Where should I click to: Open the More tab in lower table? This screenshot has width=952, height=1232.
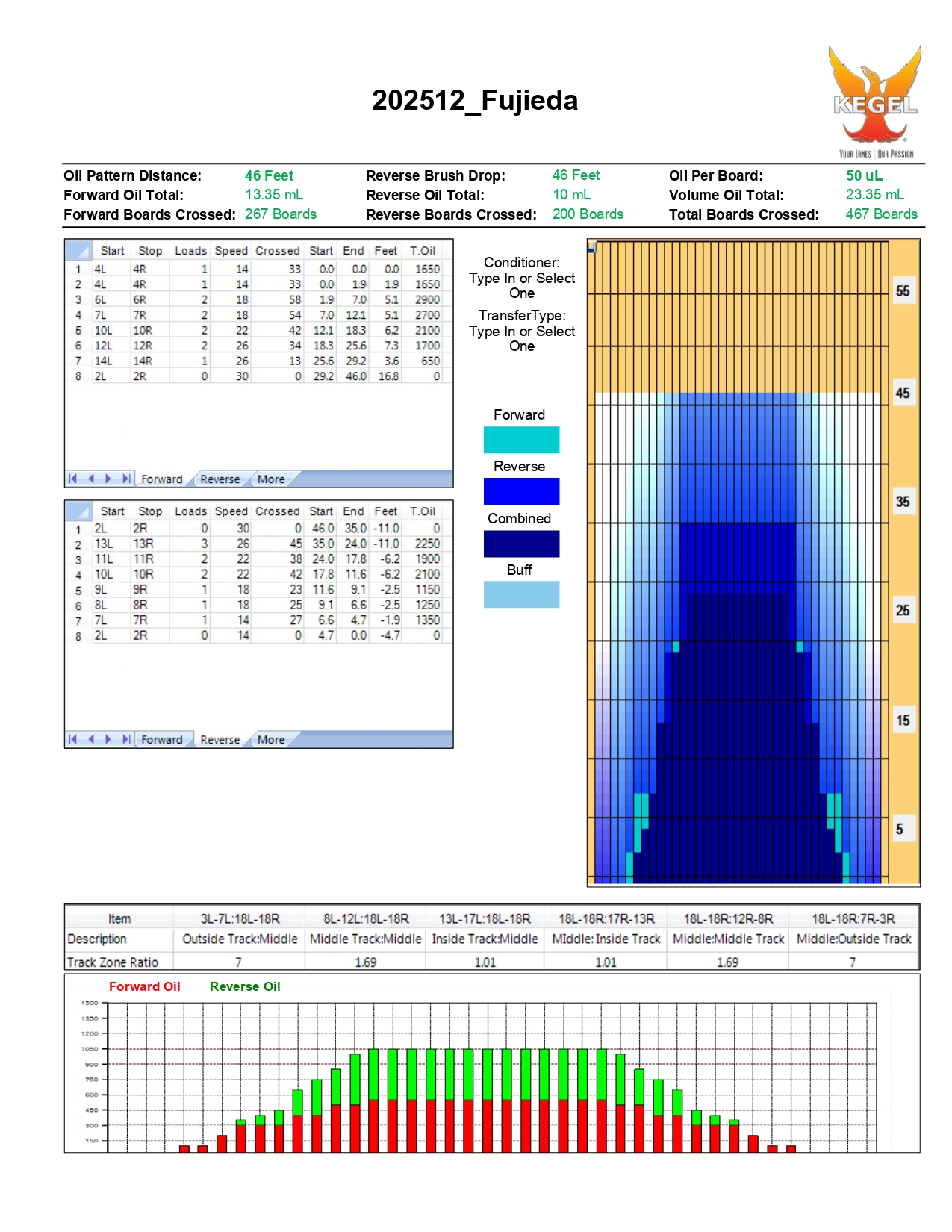(x=271, y=740)
